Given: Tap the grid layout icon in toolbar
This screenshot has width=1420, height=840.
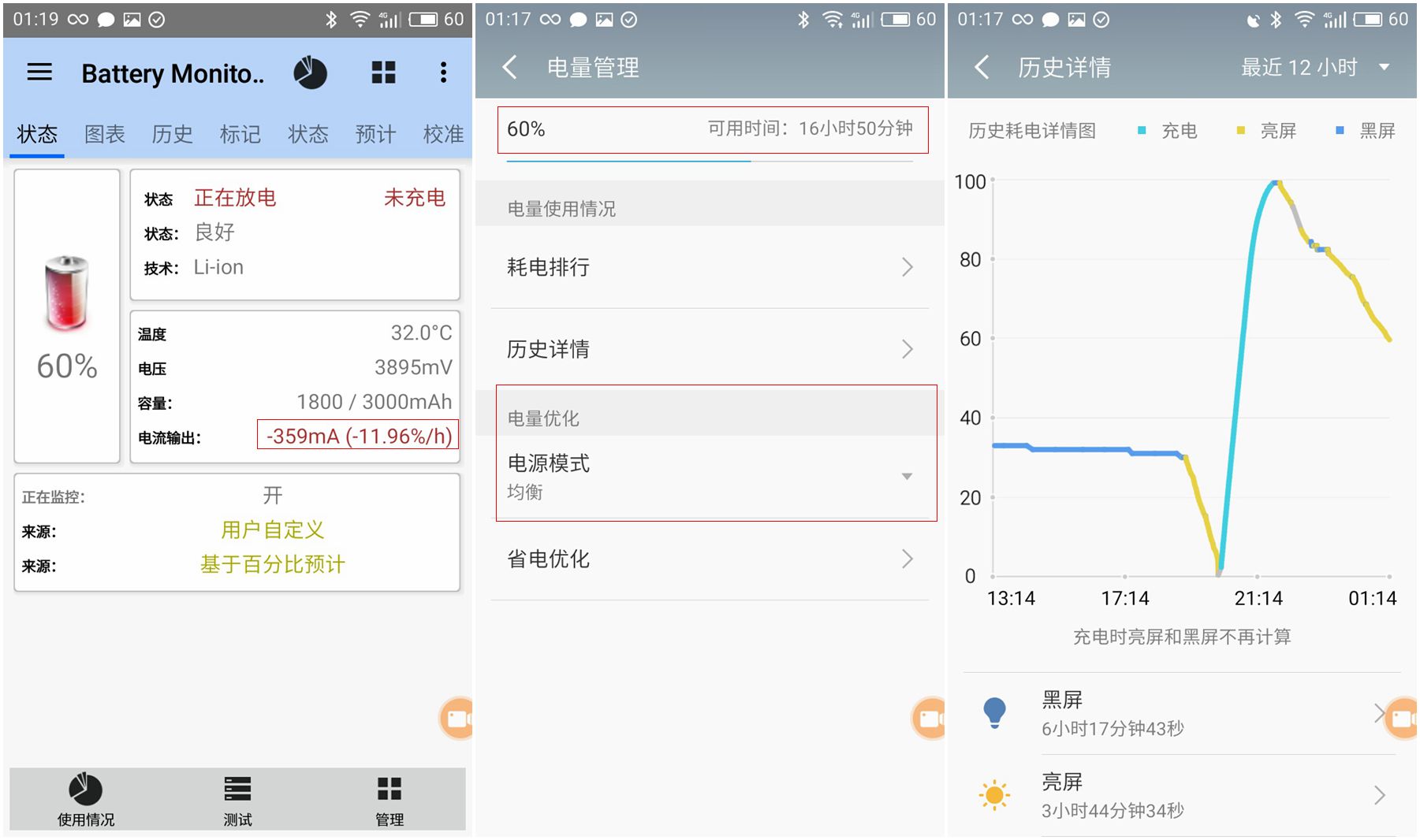Looking at the screenshot, I should tap(384, 72).
